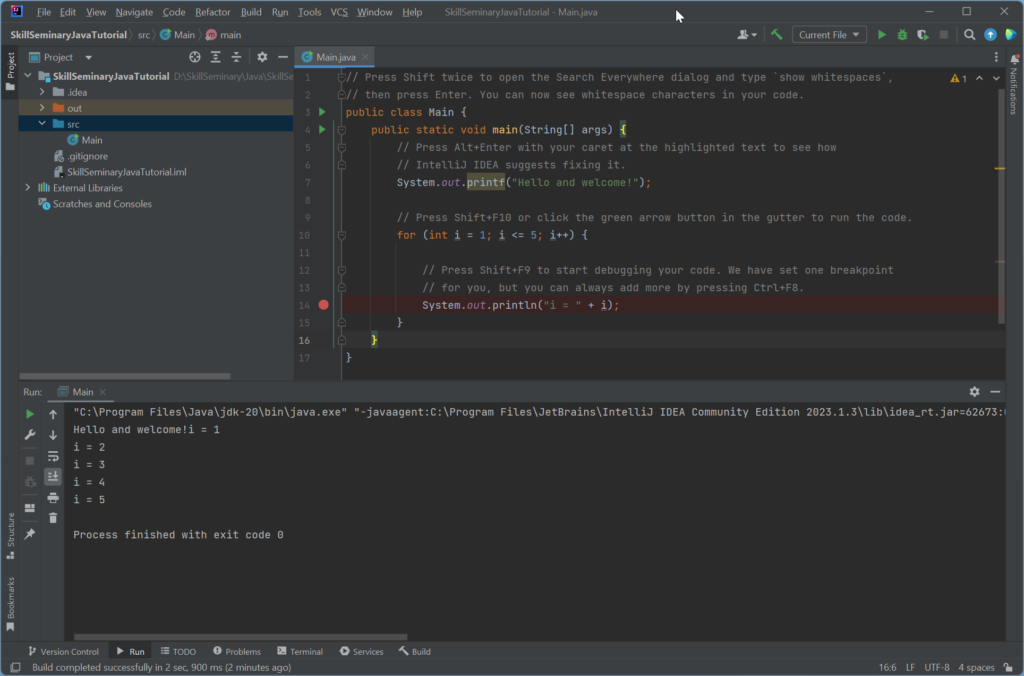Remove the breakpoint on line 14

pyautogui.click(x=323, y=305)
